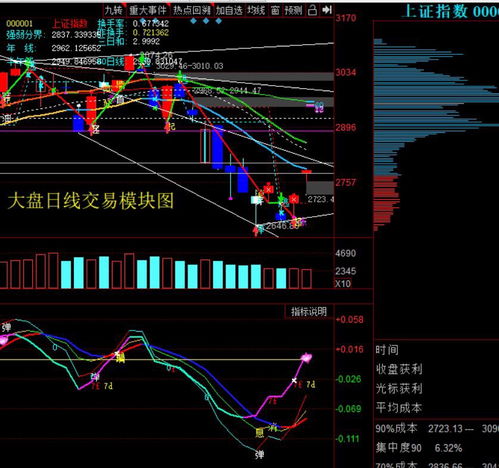This screenshot has width=499, height=468.
Task: Click the 平均成本 row in info panel
Action: pyautogui.click(x=399, y=407)
